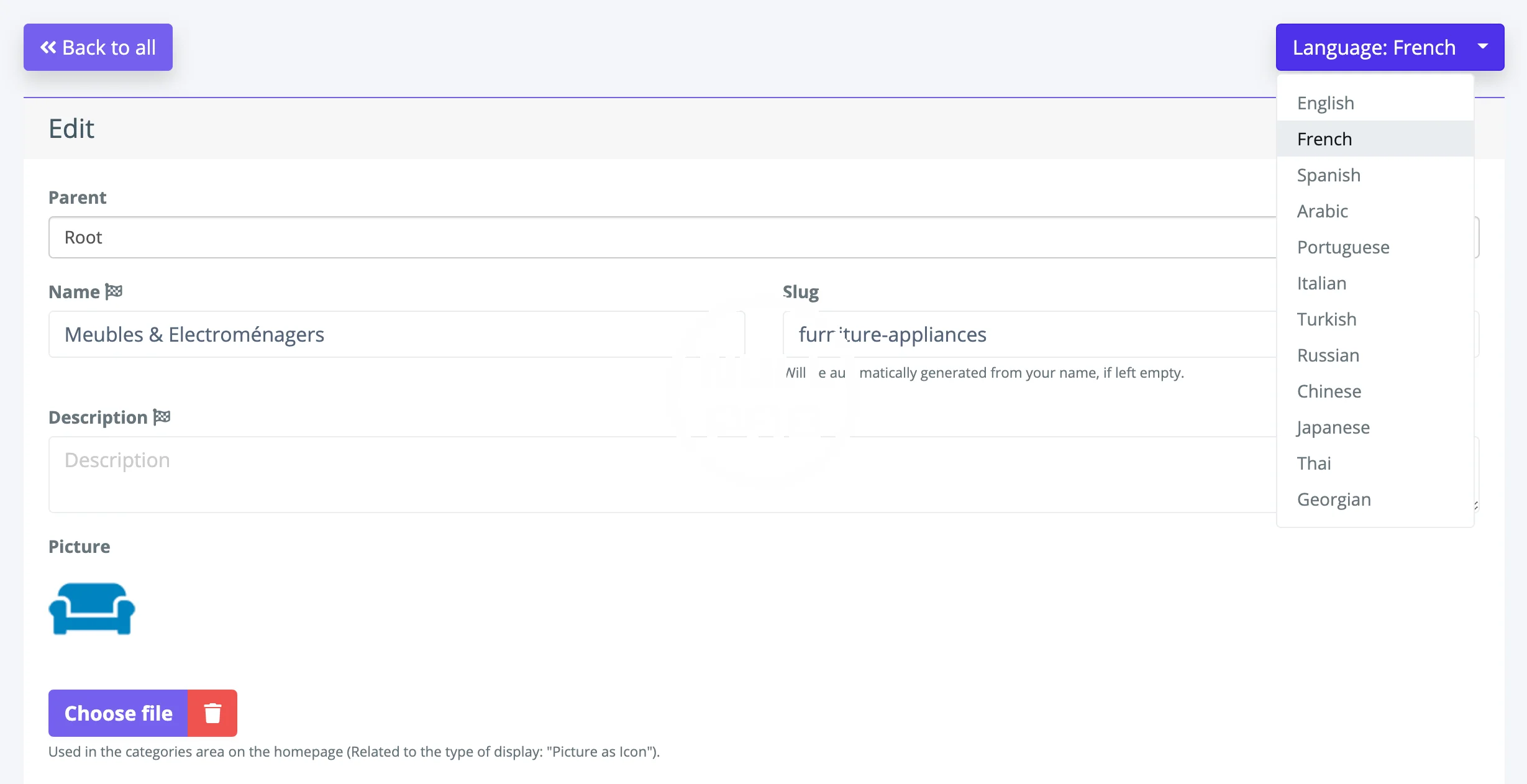This screenshot has width=1527, height=784.
Task: Choose Arabic in the language list
Action: tap(1323, 211)
